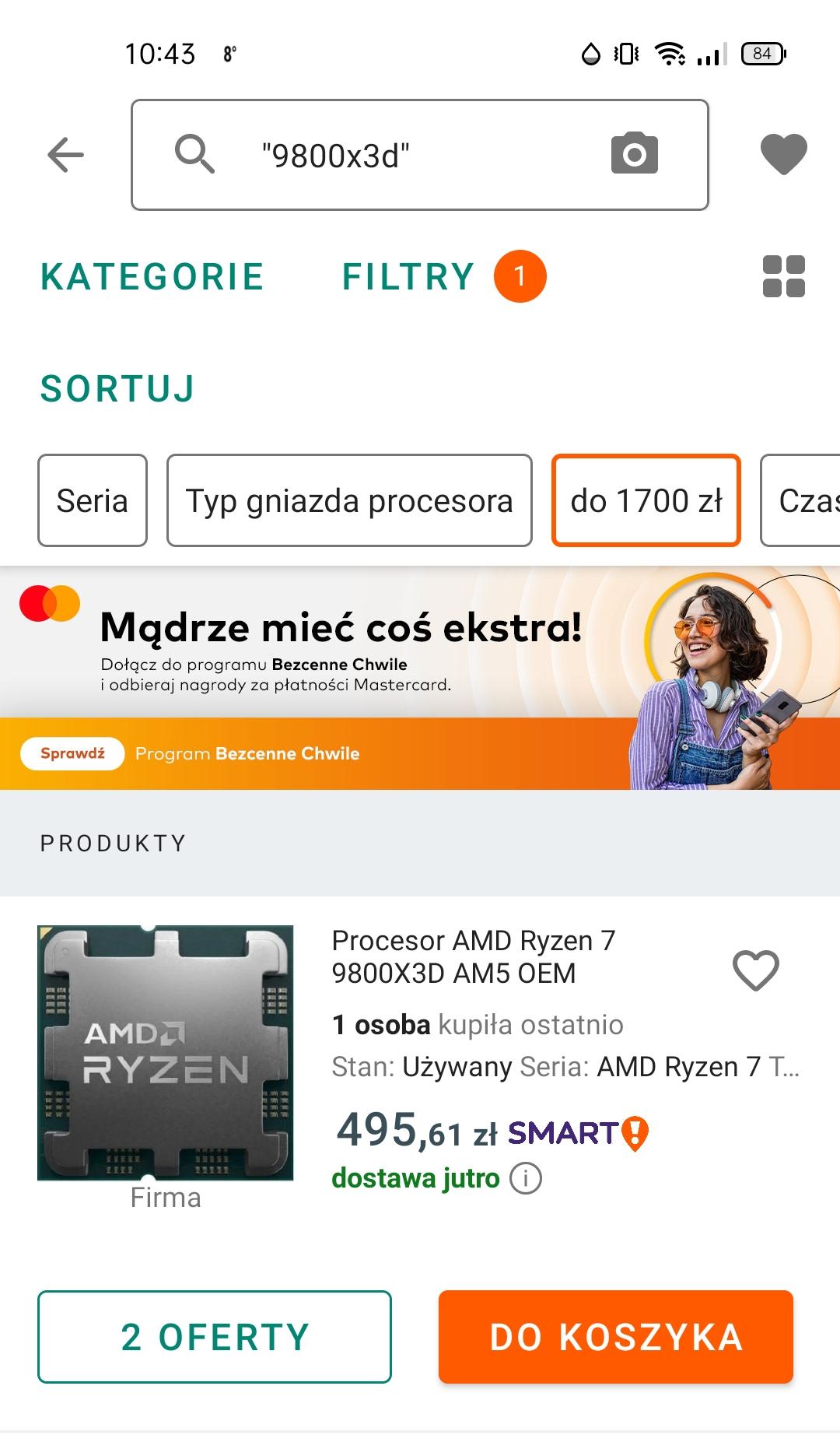
Task: Tap Sprawdź on Mastercard banner
Action: point(72,753)
